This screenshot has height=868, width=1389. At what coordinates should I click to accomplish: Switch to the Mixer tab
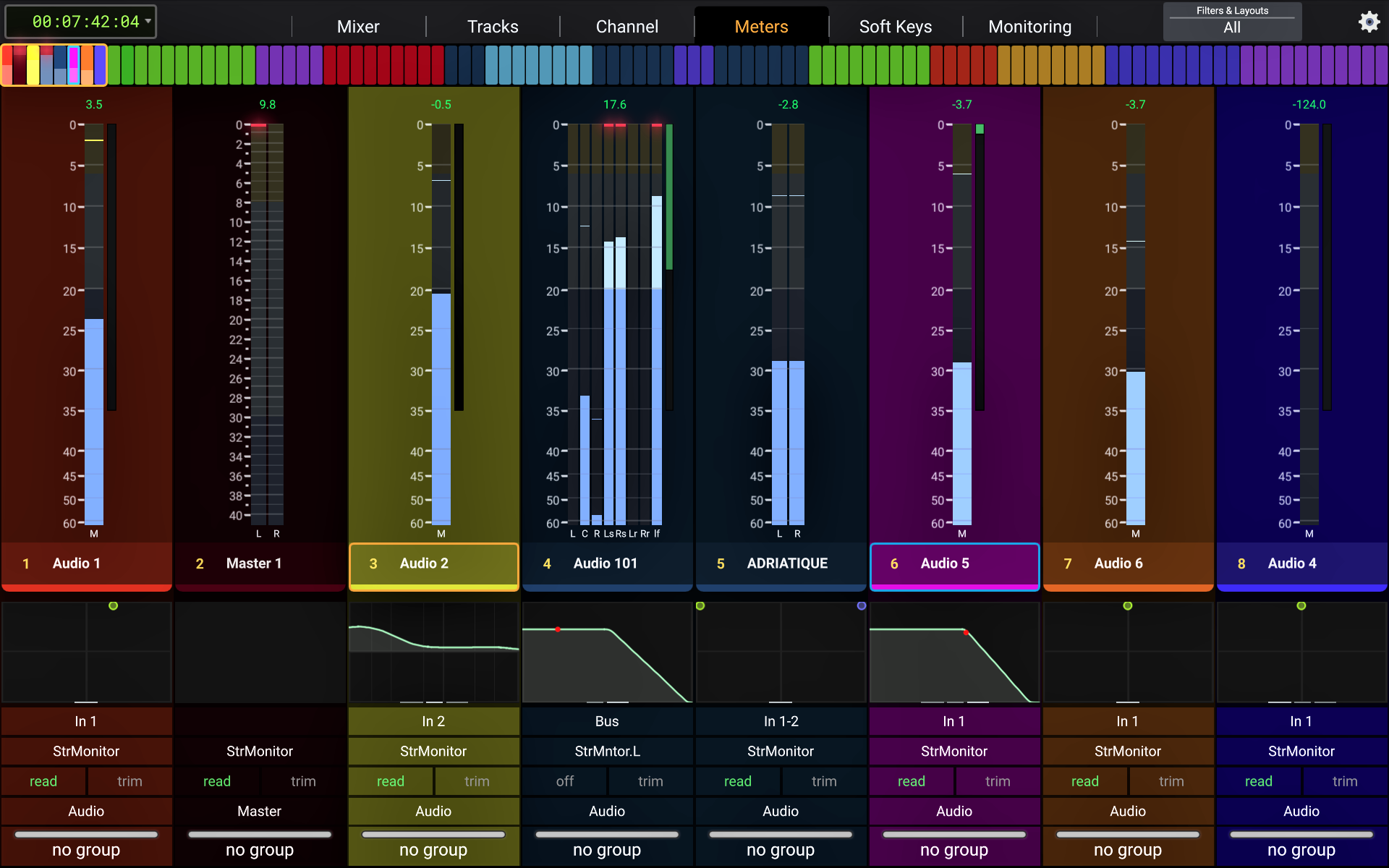(357, 26)
